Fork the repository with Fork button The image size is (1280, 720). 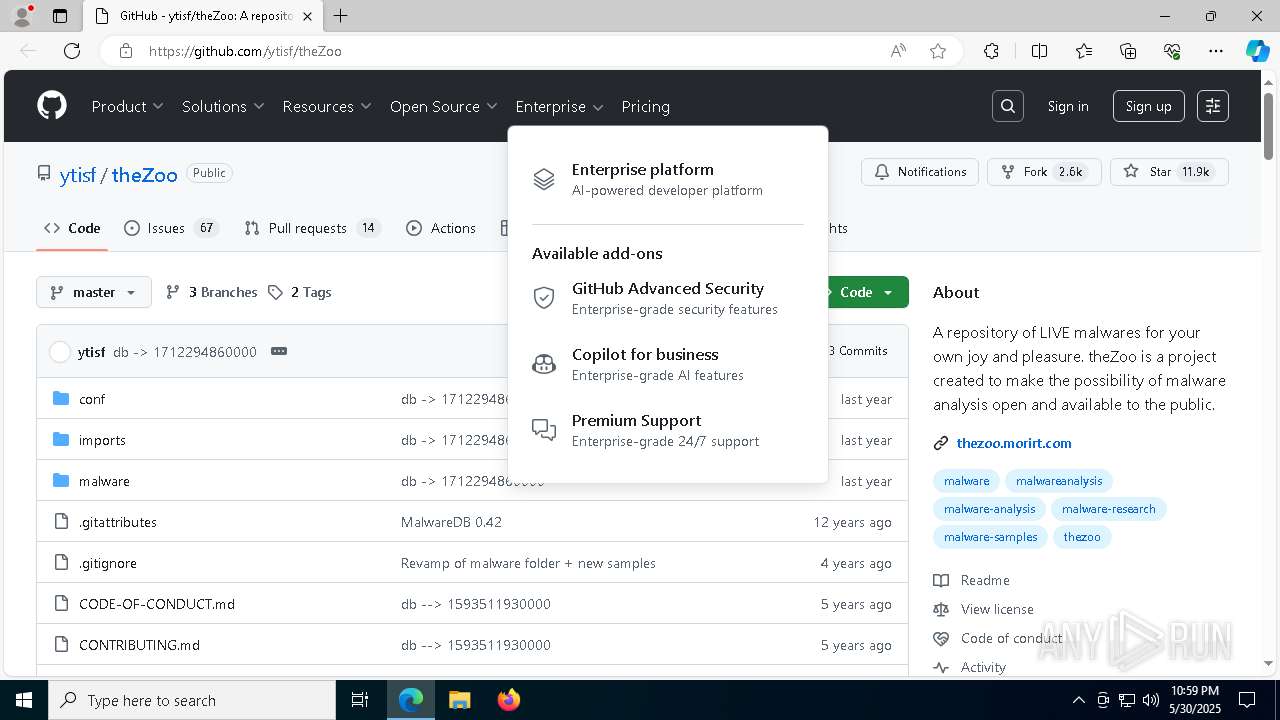point(1044,172)
